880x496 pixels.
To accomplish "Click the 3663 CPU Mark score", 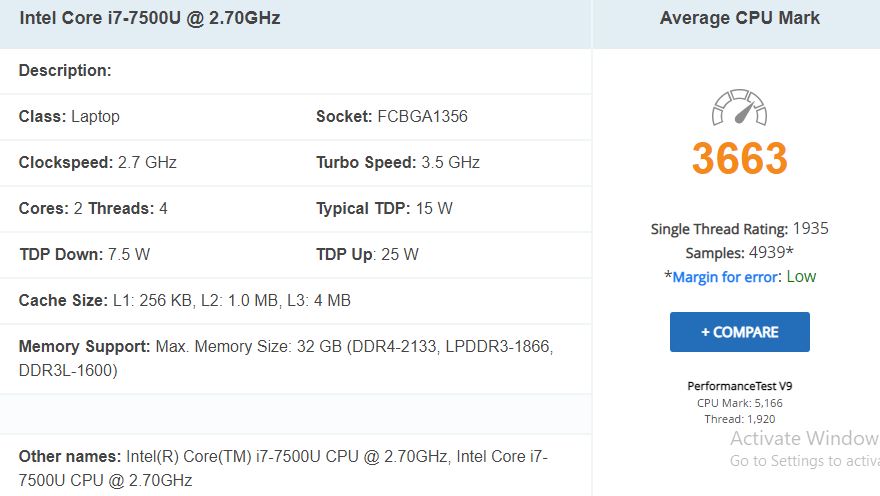I will pyautogui.click(x=739, y=158).
